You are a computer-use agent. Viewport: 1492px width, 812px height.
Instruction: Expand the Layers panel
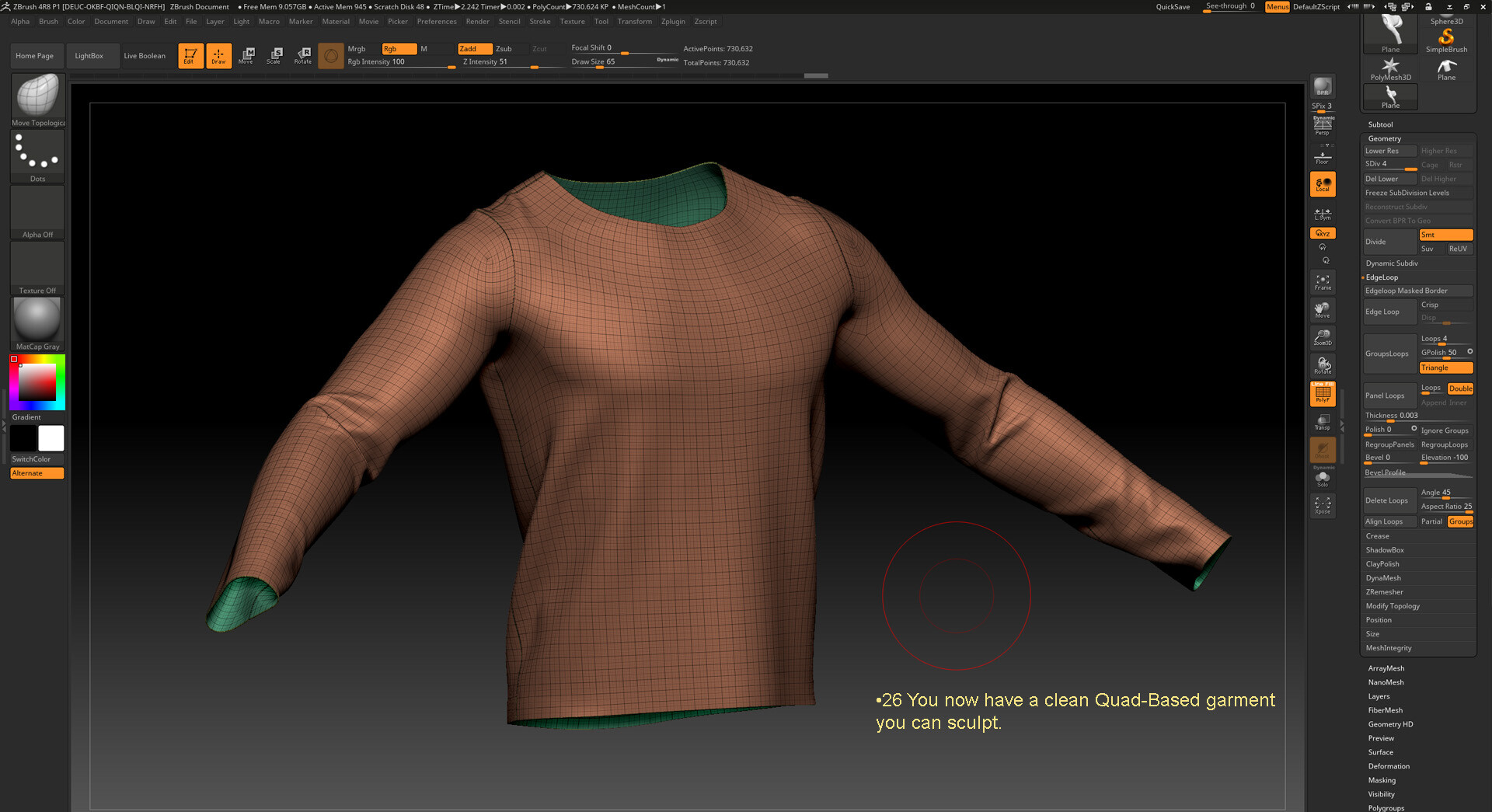(x=1379, y=695)
